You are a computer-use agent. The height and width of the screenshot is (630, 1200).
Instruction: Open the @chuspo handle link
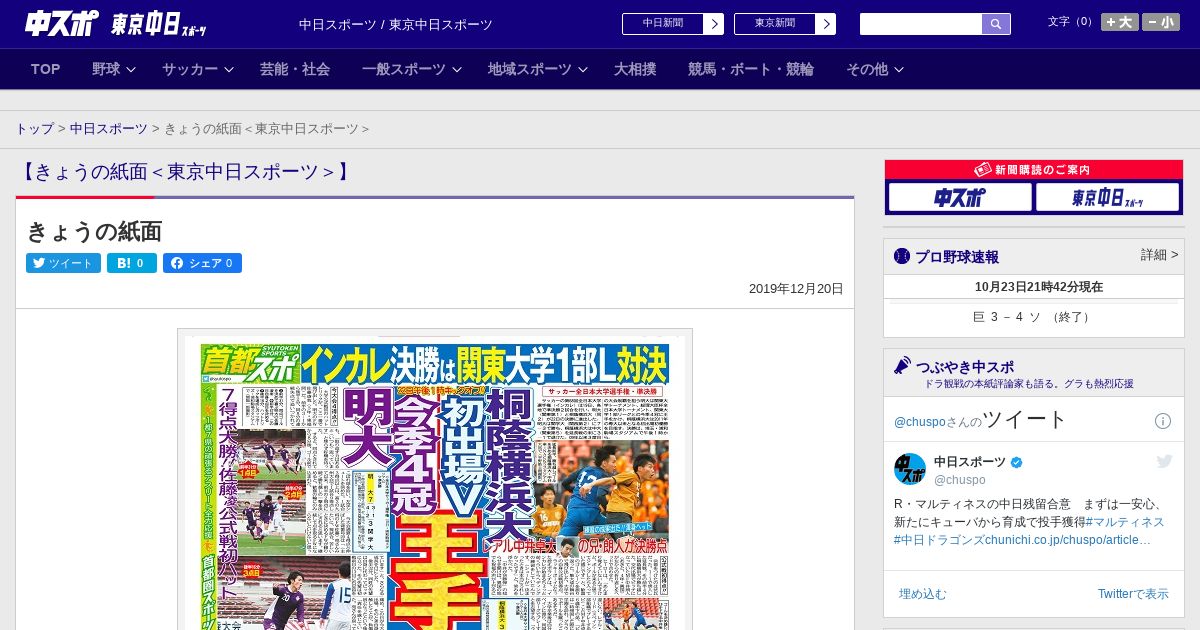[x=959, y=480]
